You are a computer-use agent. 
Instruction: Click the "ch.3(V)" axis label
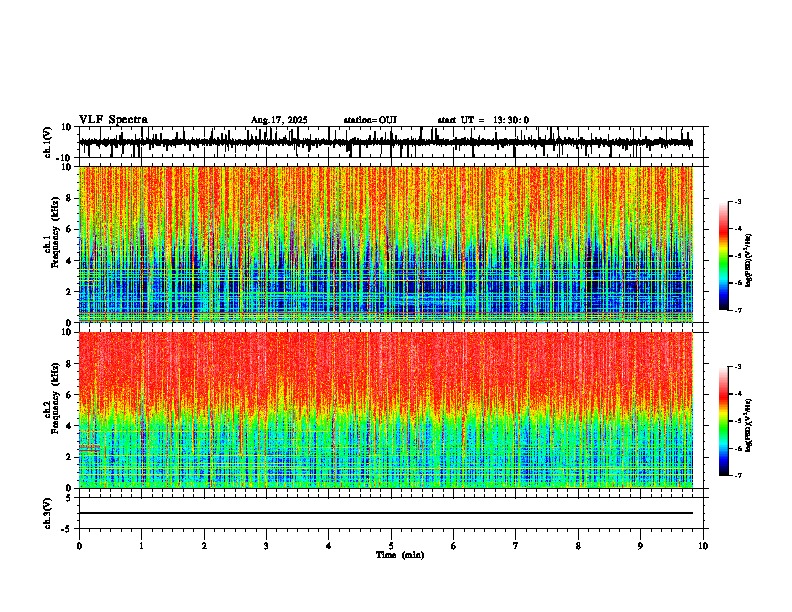click(48, 514)
